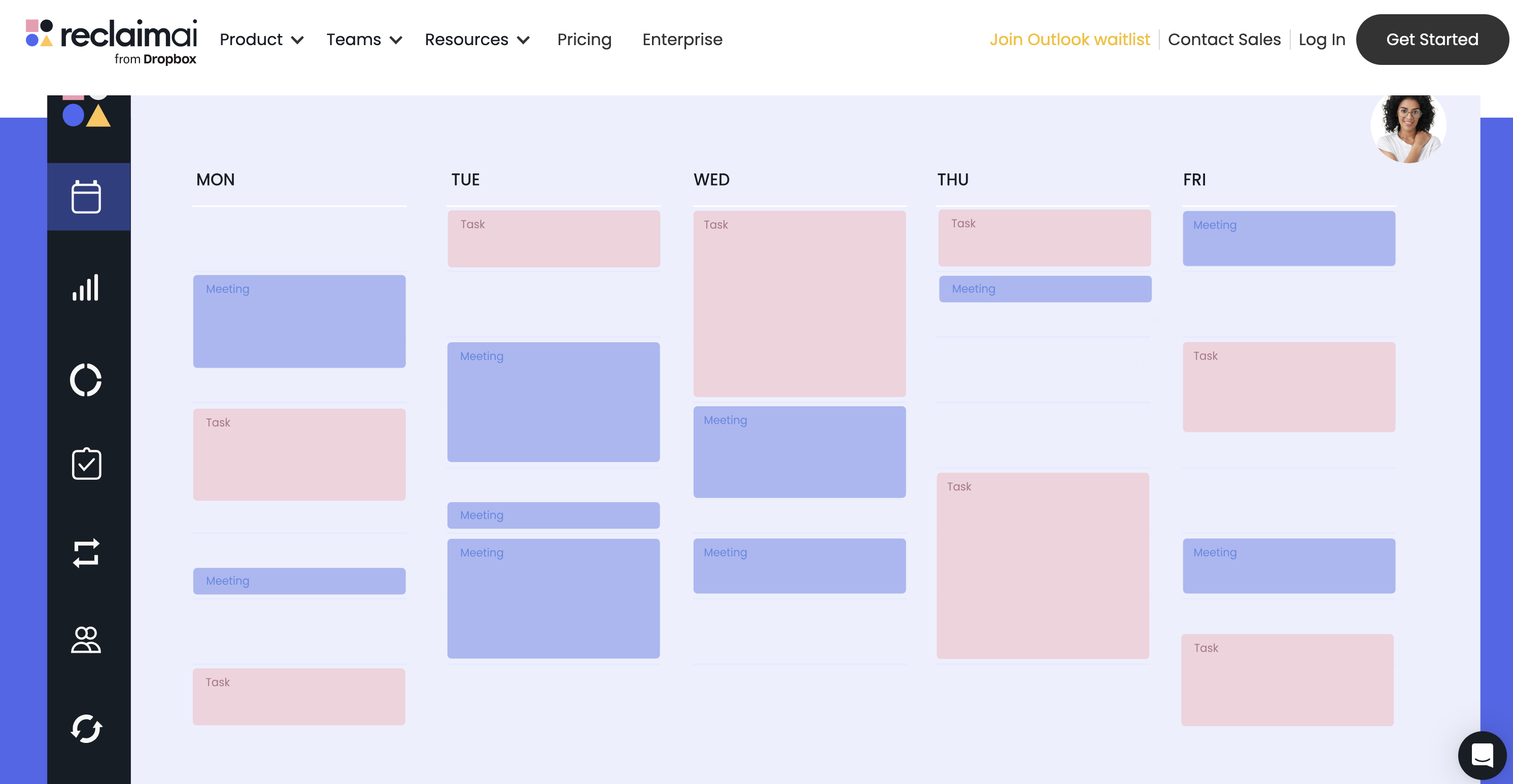
Task: Open the bar chart stats icon
Action: [x=86, y=288]
